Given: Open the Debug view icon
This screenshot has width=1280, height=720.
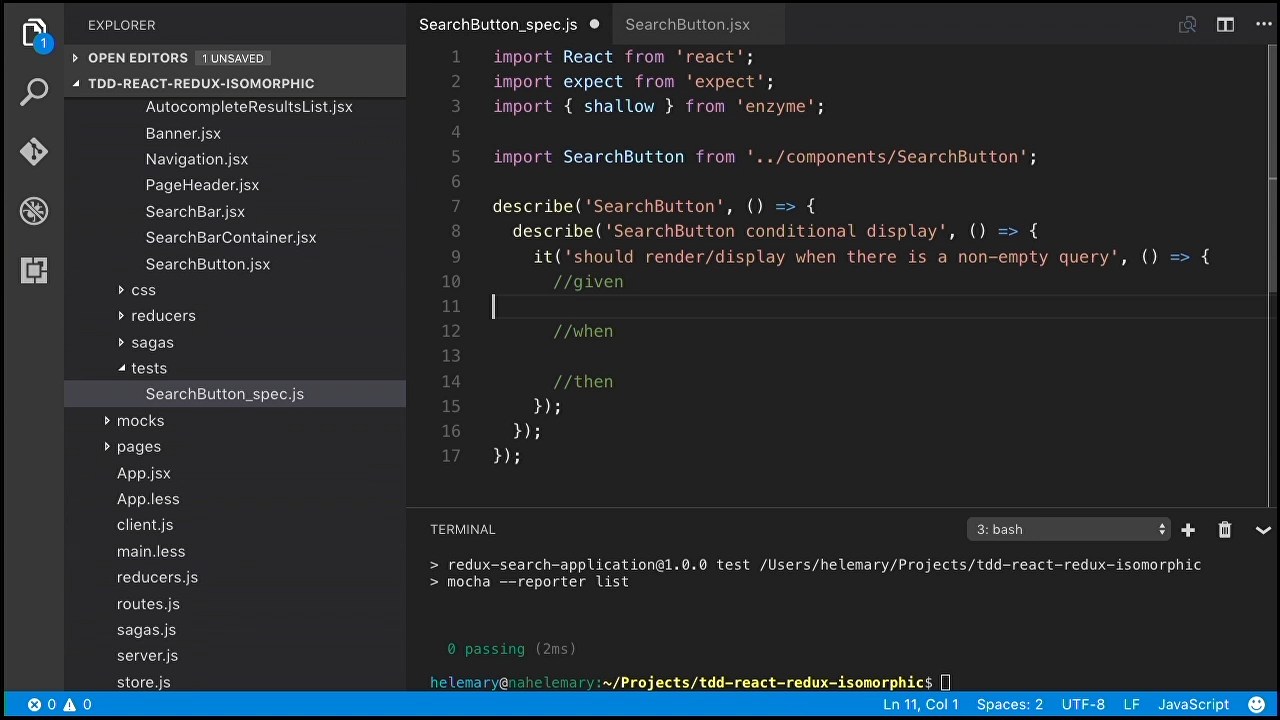Looking at the screenshot, I should (34, 211).
